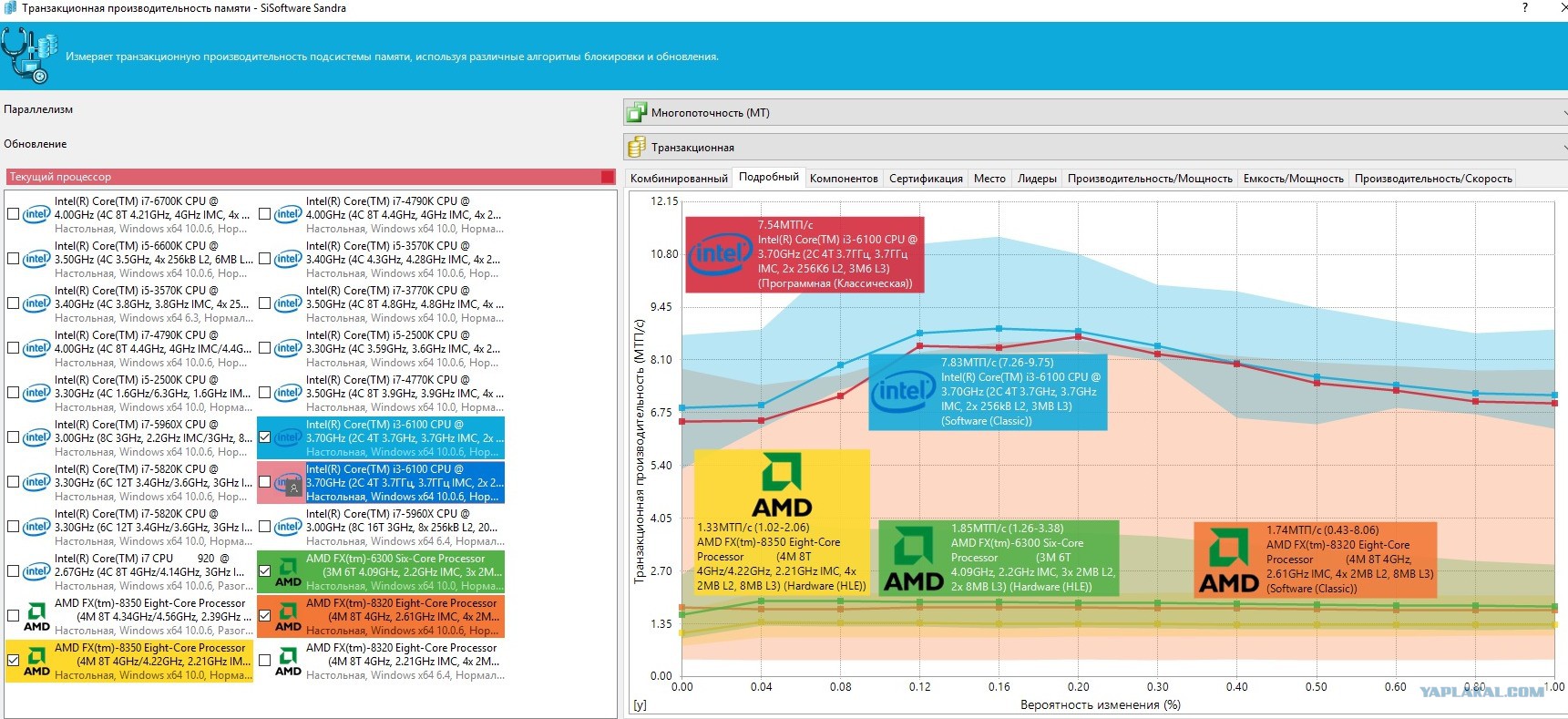Open the Транзакционная update dropdown

tap(1095, 147)
